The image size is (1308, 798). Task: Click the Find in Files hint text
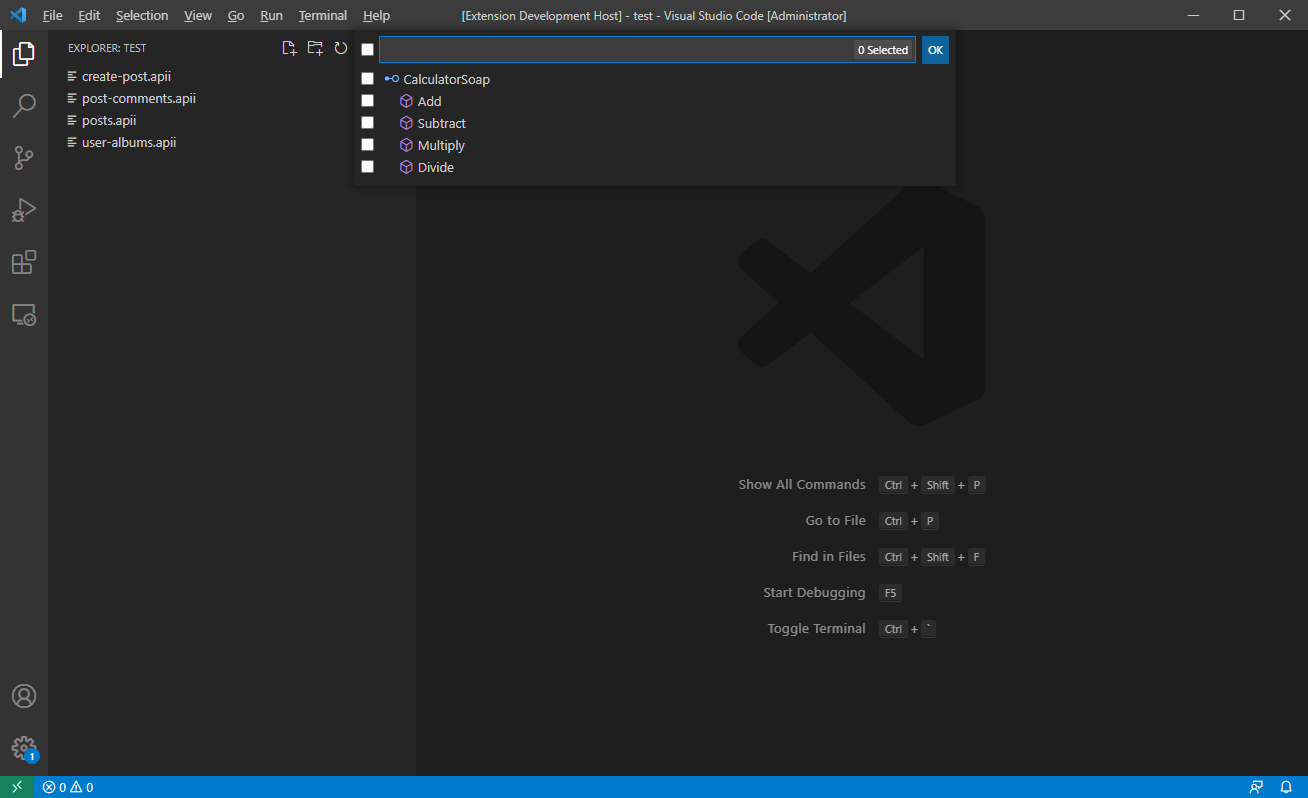(x=829, y=556)
